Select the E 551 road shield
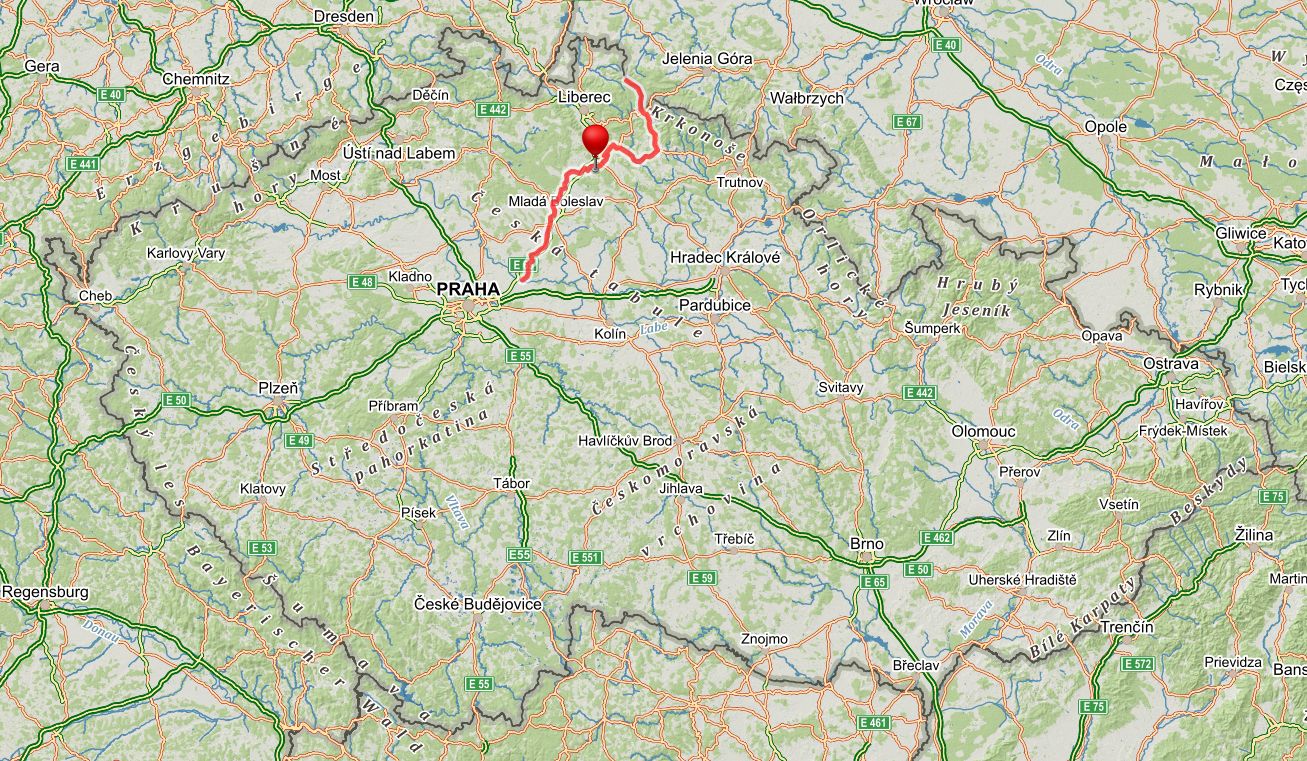Image resolution: width=1307 pixels, height=761 pixels. [x=584, y=557]
